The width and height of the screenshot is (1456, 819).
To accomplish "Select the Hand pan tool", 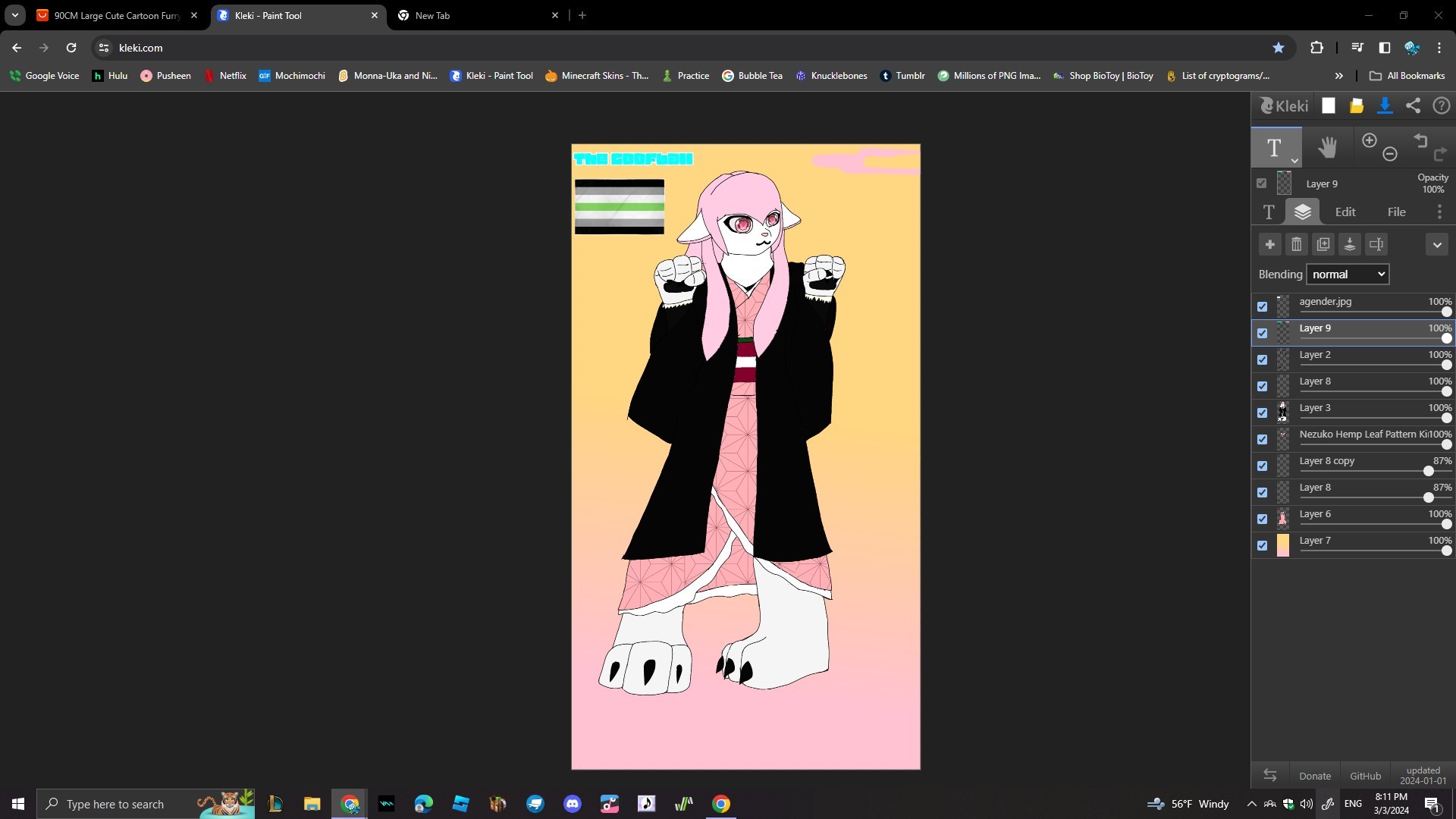I will 1327,147.
